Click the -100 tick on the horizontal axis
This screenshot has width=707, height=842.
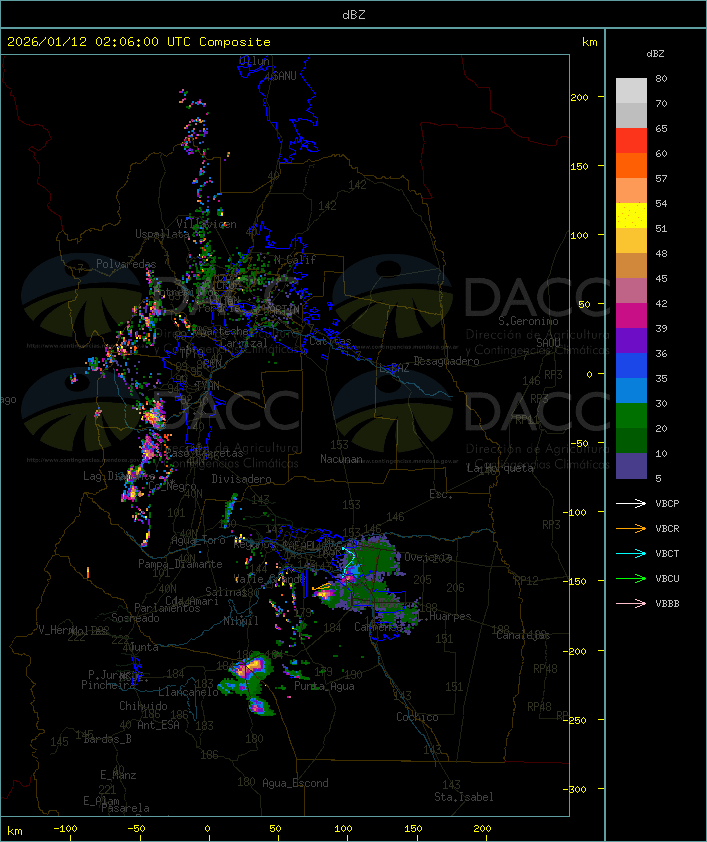[x=65, y=829]
